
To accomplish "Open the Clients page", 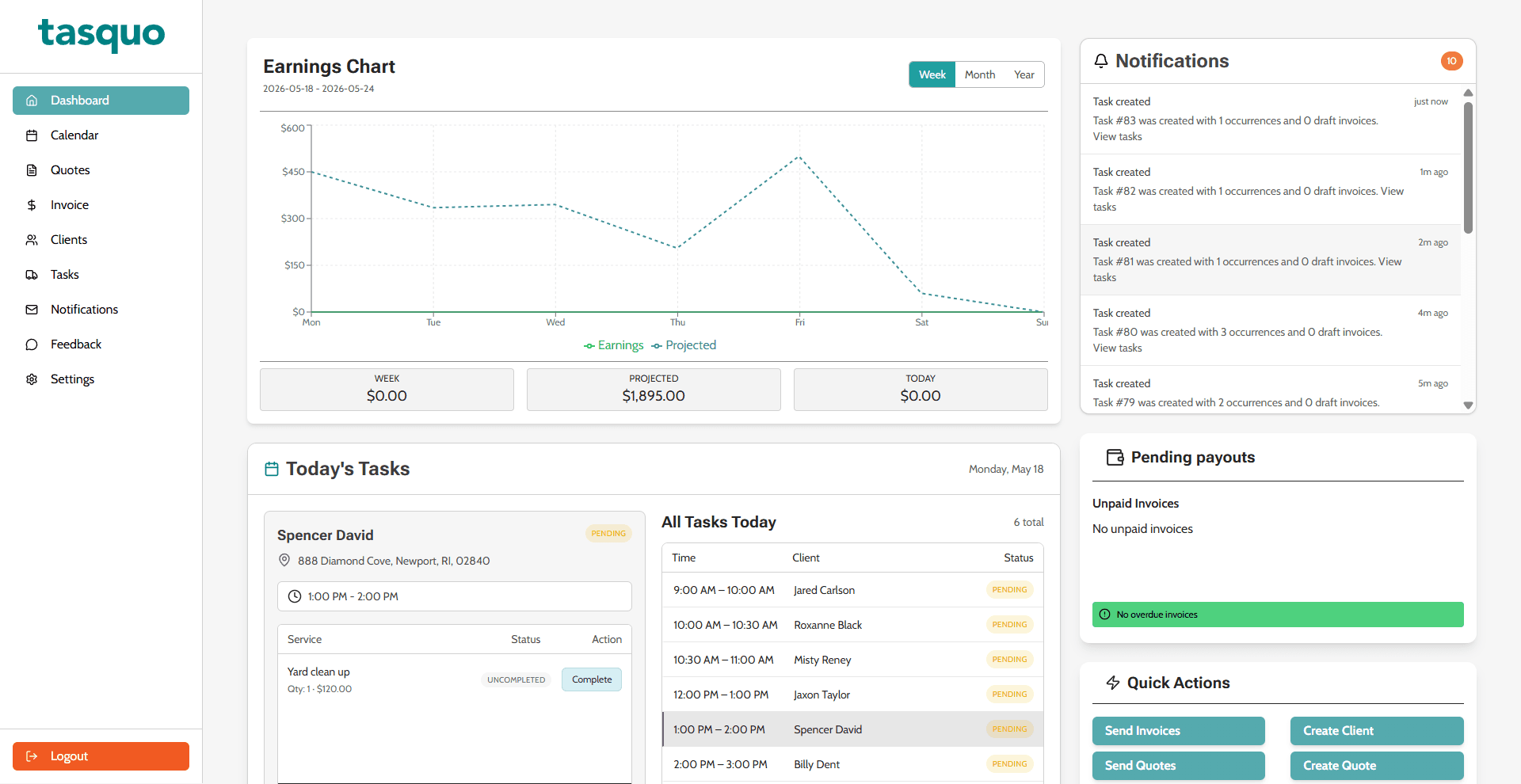I will pos(101,240).
